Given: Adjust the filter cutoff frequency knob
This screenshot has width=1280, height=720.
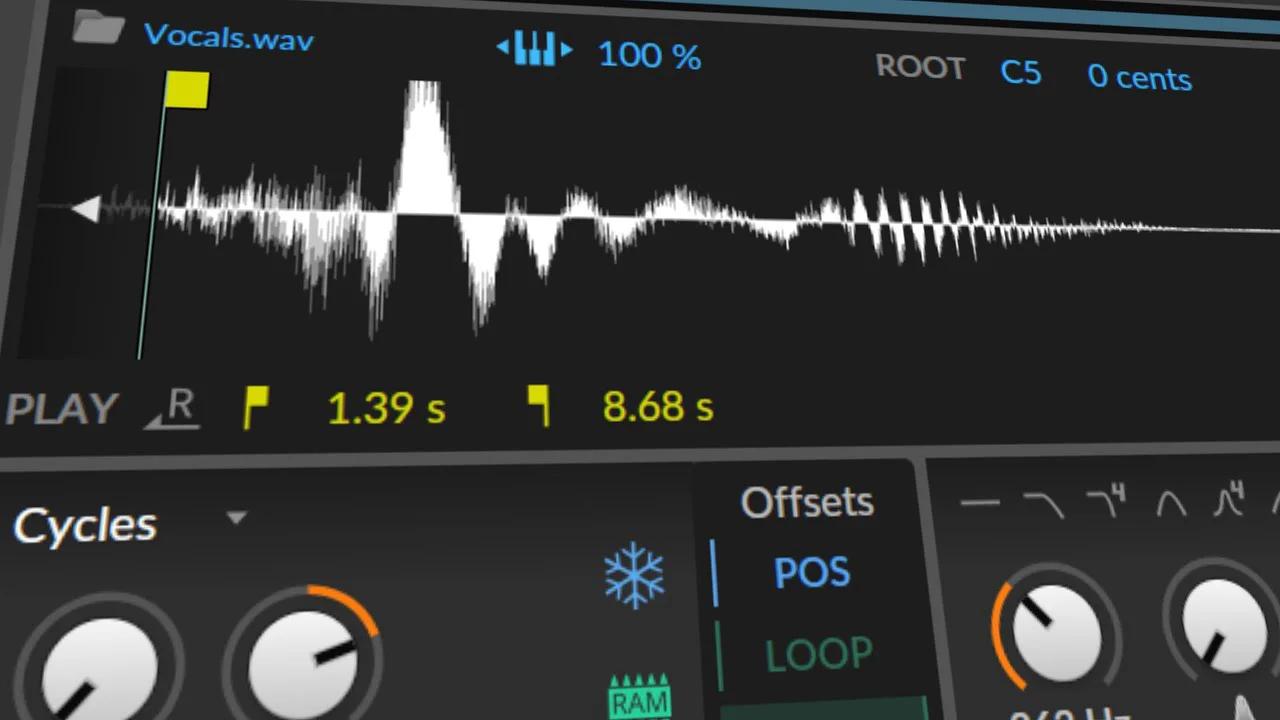Looking at the screenshot, I should click(x=1057, y=634).
